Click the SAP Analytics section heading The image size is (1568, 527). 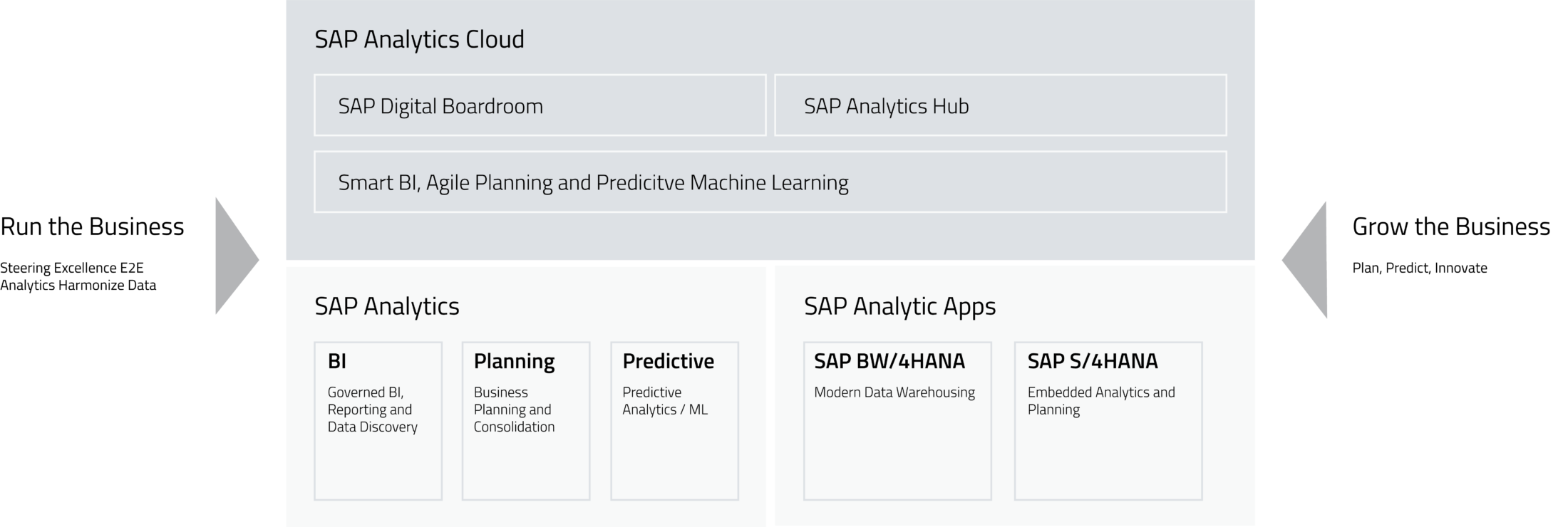[x=387, y=306]
